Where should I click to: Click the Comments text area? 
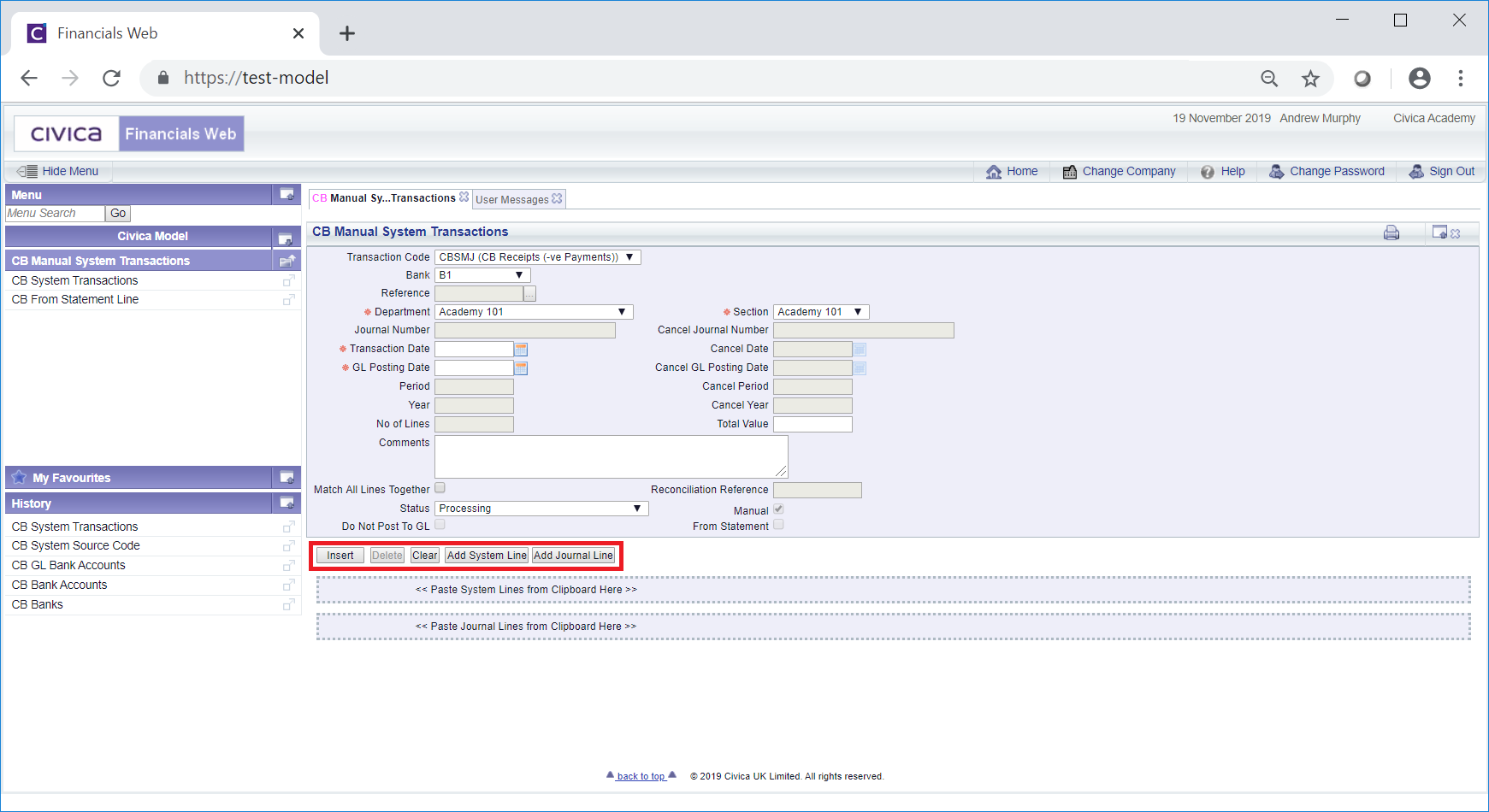[612, 456]
